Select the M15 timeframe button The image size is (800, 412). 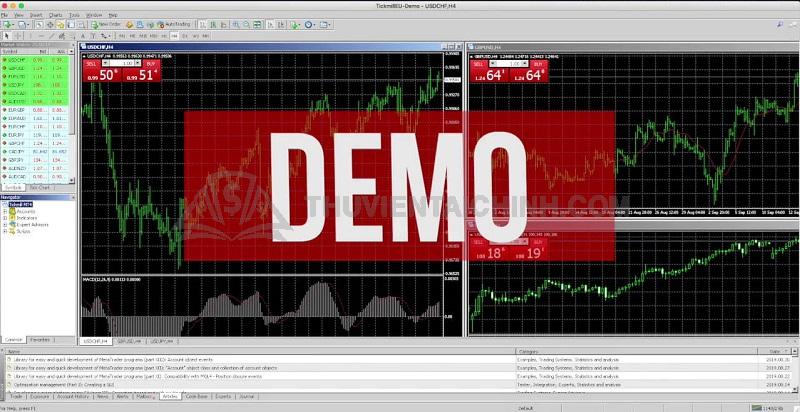point(143,36)
